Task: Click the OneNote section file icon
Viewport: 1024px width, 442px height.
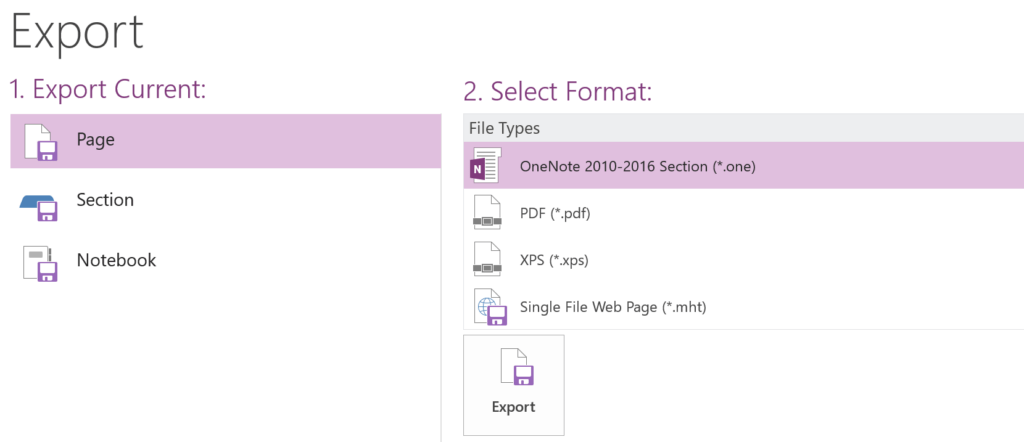Action: point(486,165)
